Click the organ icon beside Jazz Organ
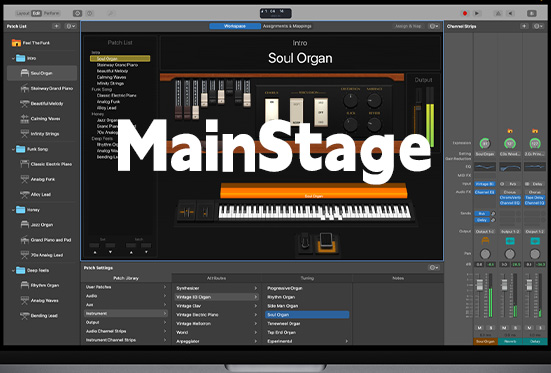 click(25, 224)
